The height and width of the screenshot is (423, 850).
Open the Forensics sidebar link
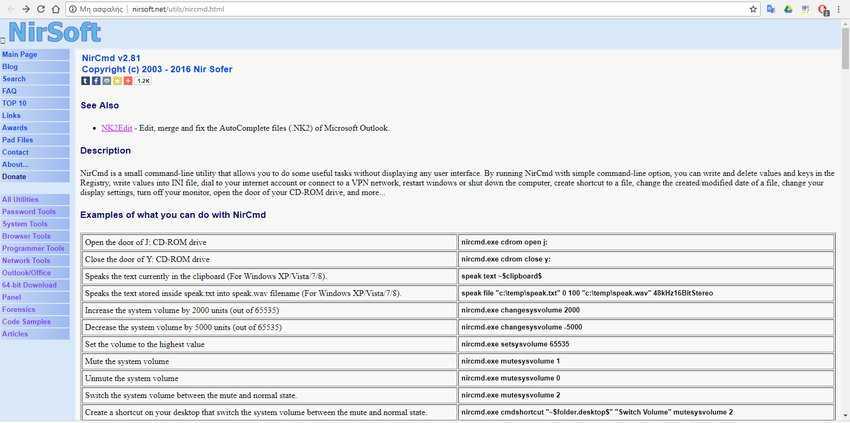pyautogui.click(x=35, y=309)
